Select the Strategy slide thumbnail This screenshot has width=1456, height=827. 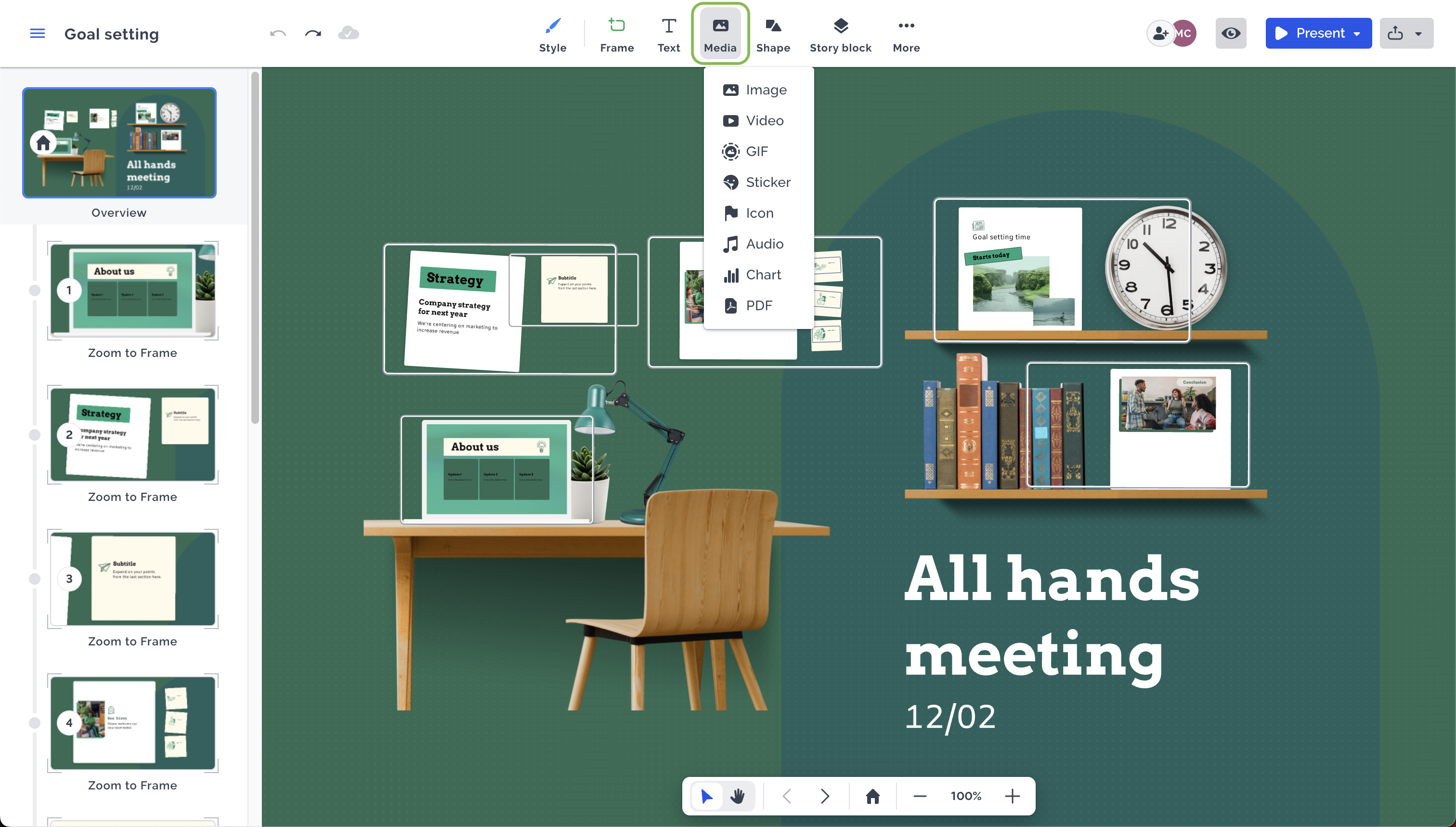pyautogui.click(x=132, y=434)
